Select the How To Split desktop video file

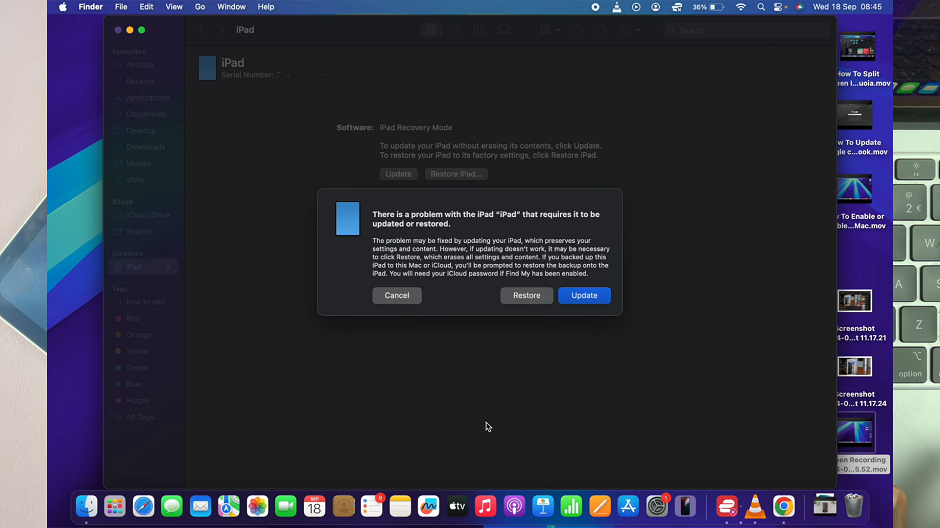pyautogui.click(x=860, y=60)
